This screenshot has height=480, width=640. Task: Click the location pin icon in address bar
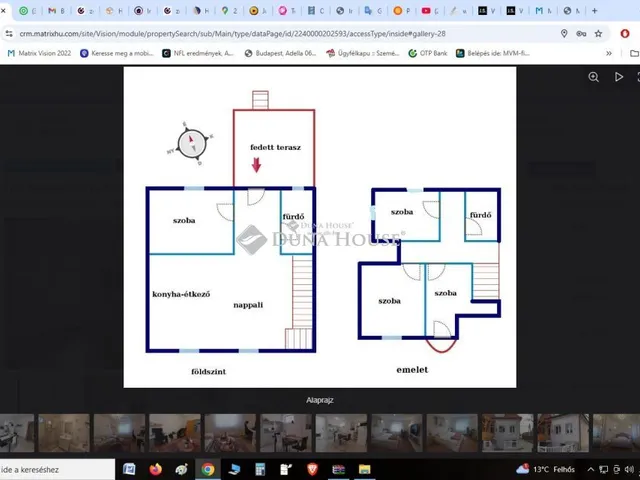565,33
